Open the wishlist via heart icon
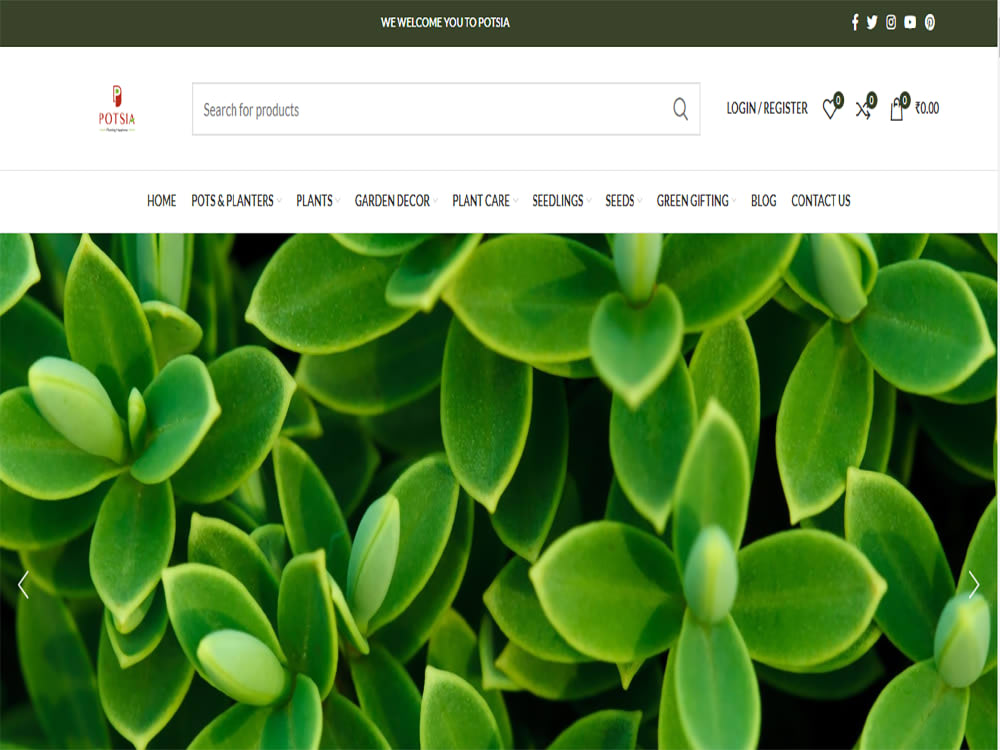The width and height of the screenshot is (1000, 750). click(831, 110)
